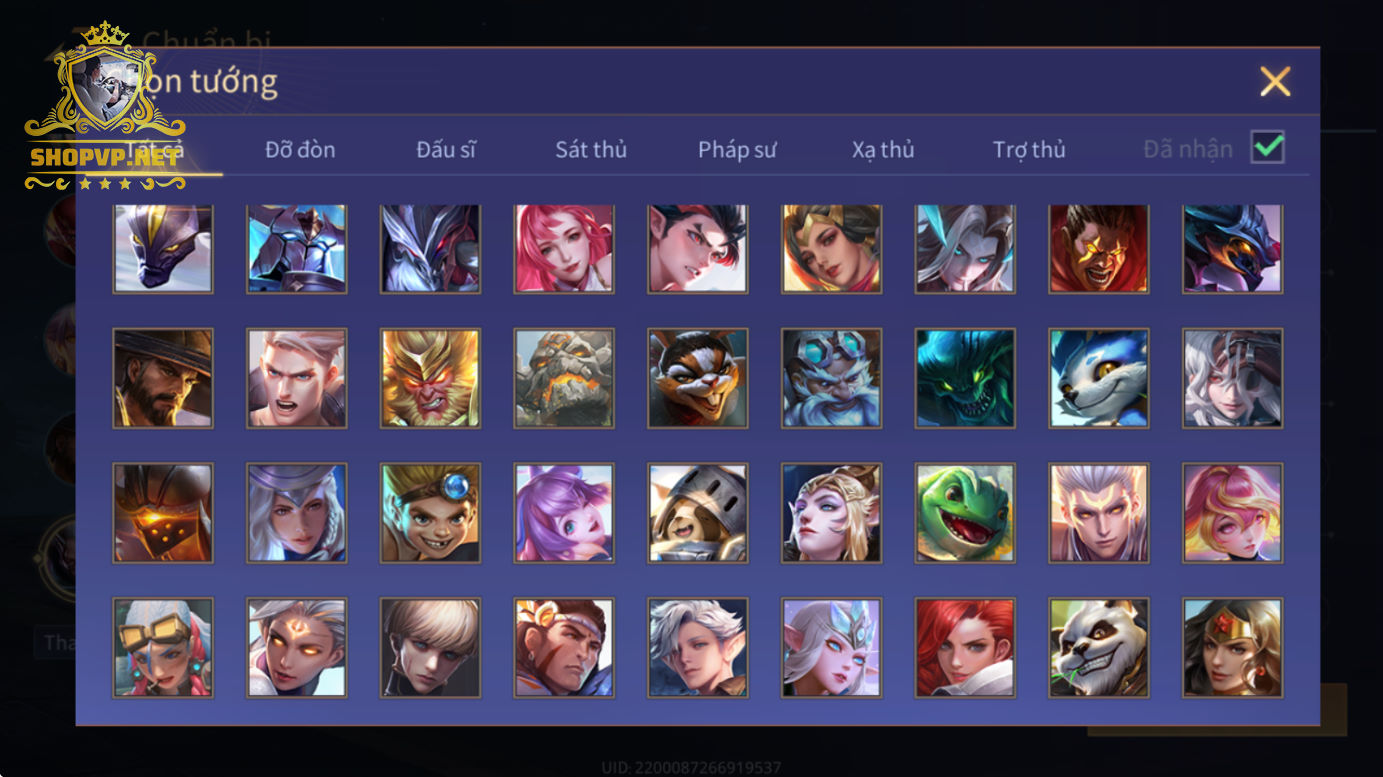Open the Đấu sĩ tab

coord(446,150)
